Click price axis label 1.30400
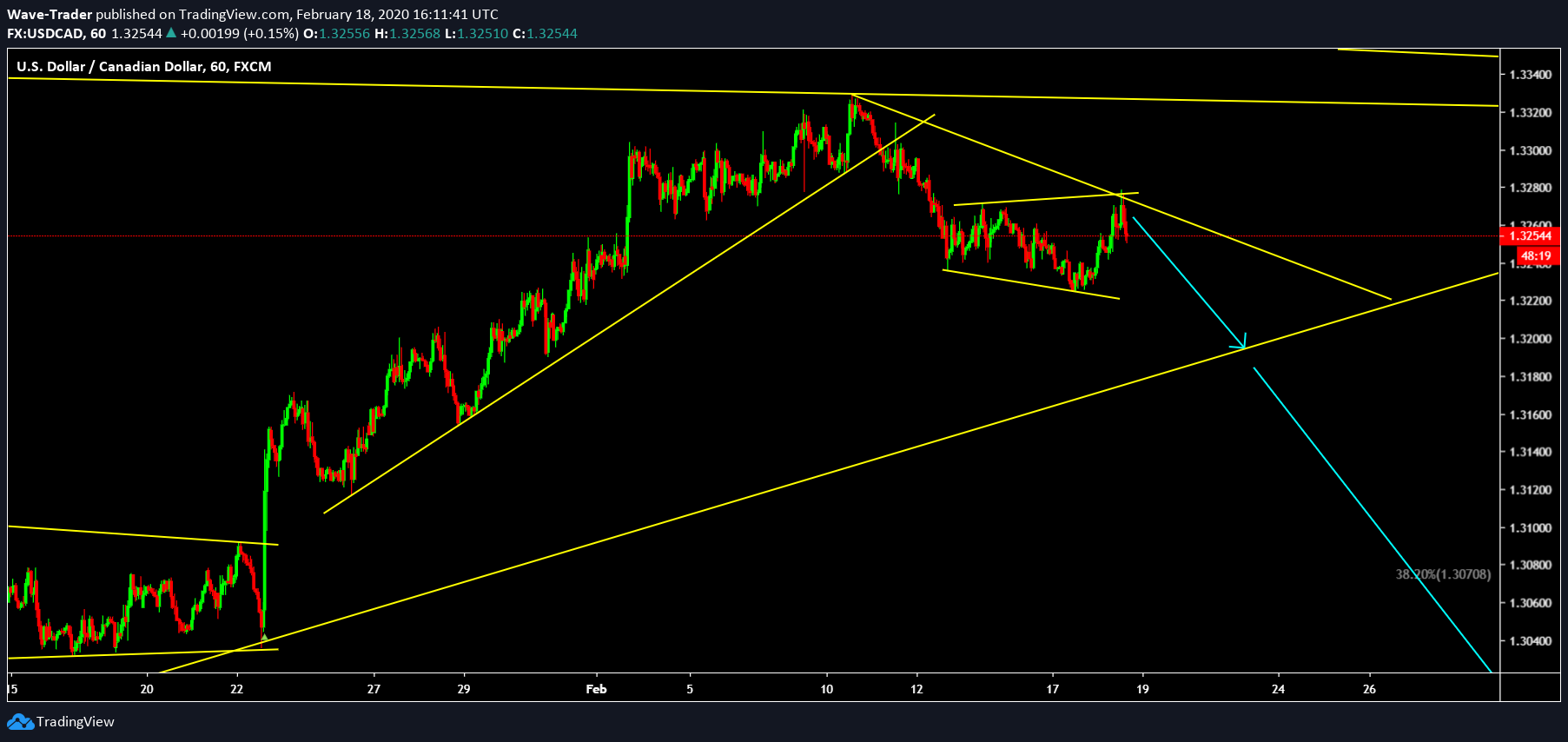The image size is (1568, 742). pyautogui.click(x=1531, y=641)
